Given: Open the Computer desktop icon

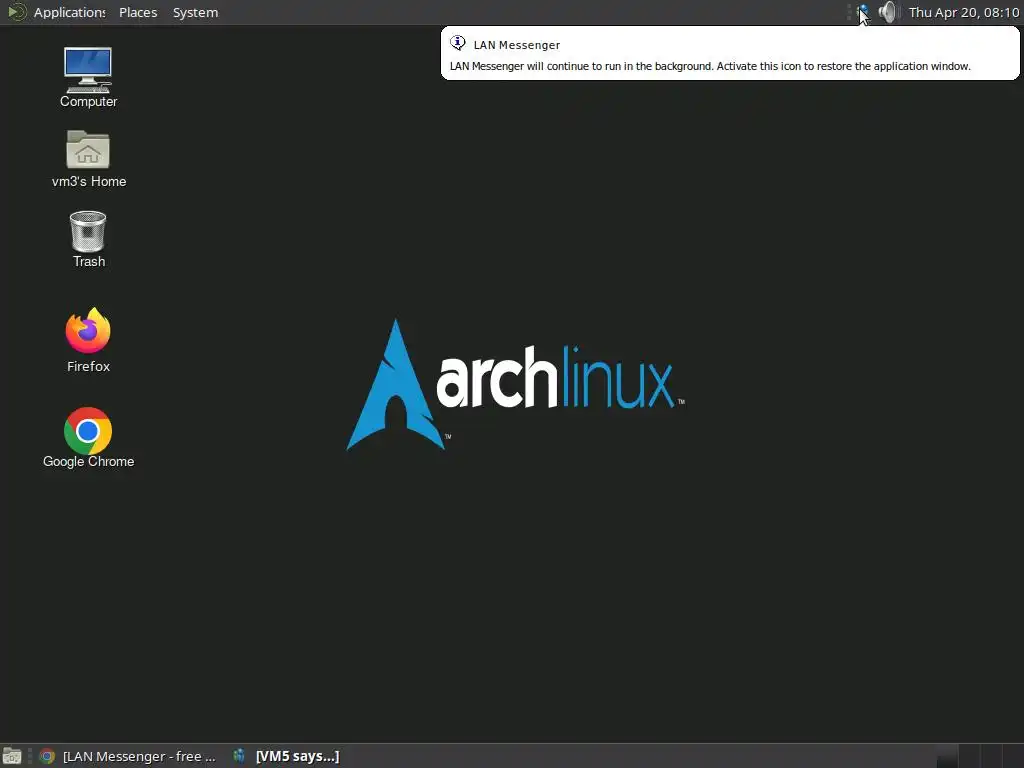Looking at the screenshot, I should (x=88, y=77).
